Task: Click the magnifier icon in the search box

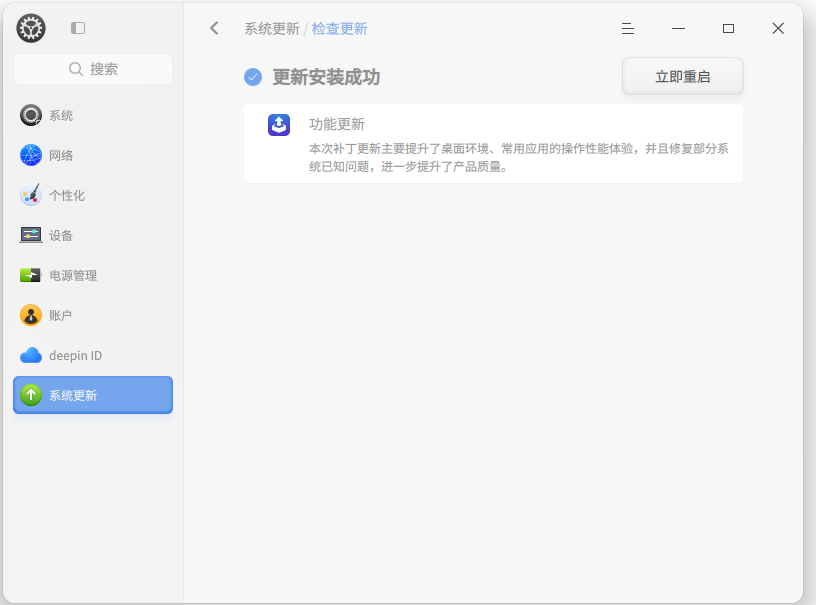Action: click(76, 69)
